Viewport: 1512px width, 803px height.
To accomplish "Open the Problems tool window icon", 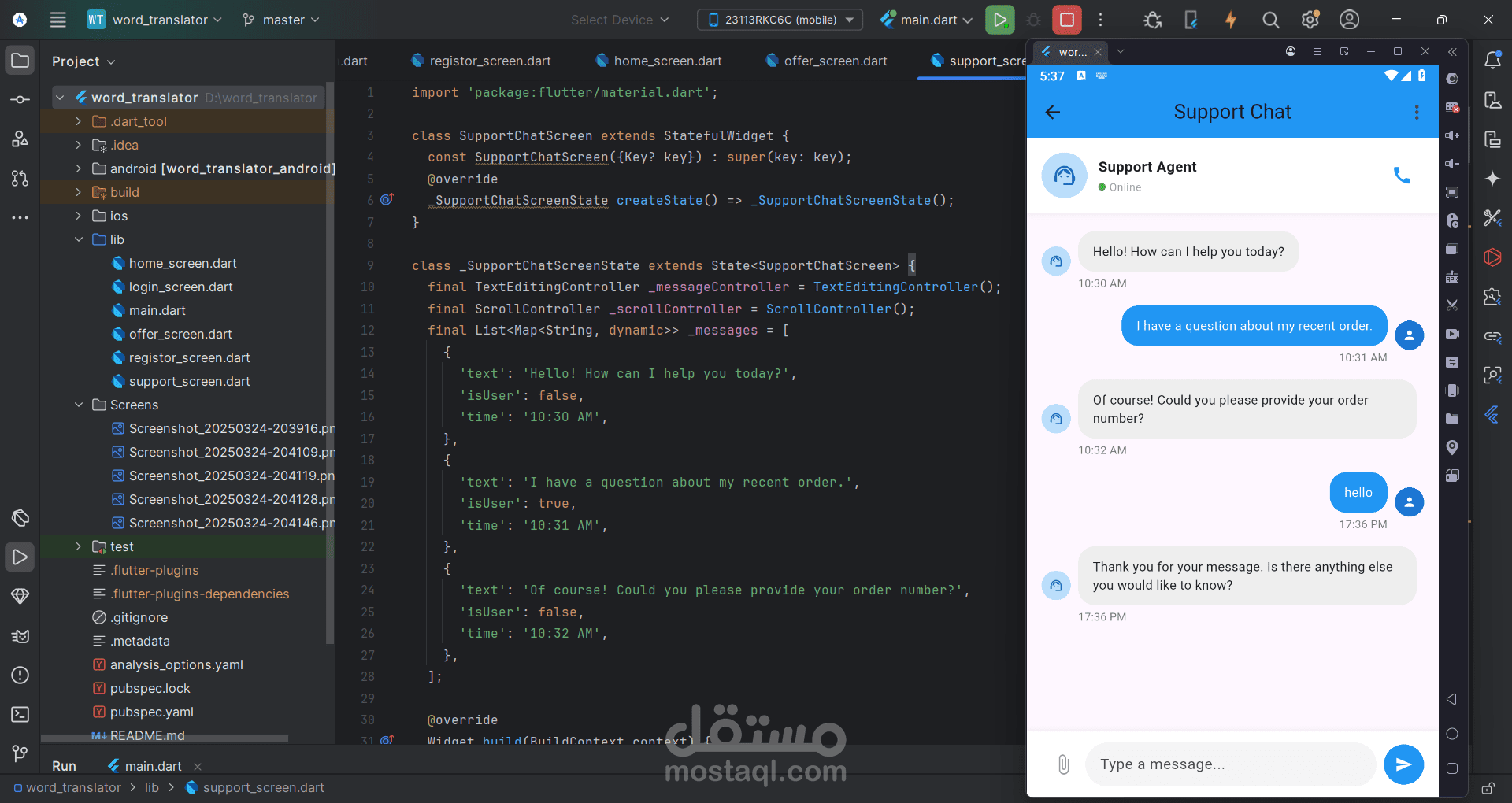I will click(x=20, y=675).
